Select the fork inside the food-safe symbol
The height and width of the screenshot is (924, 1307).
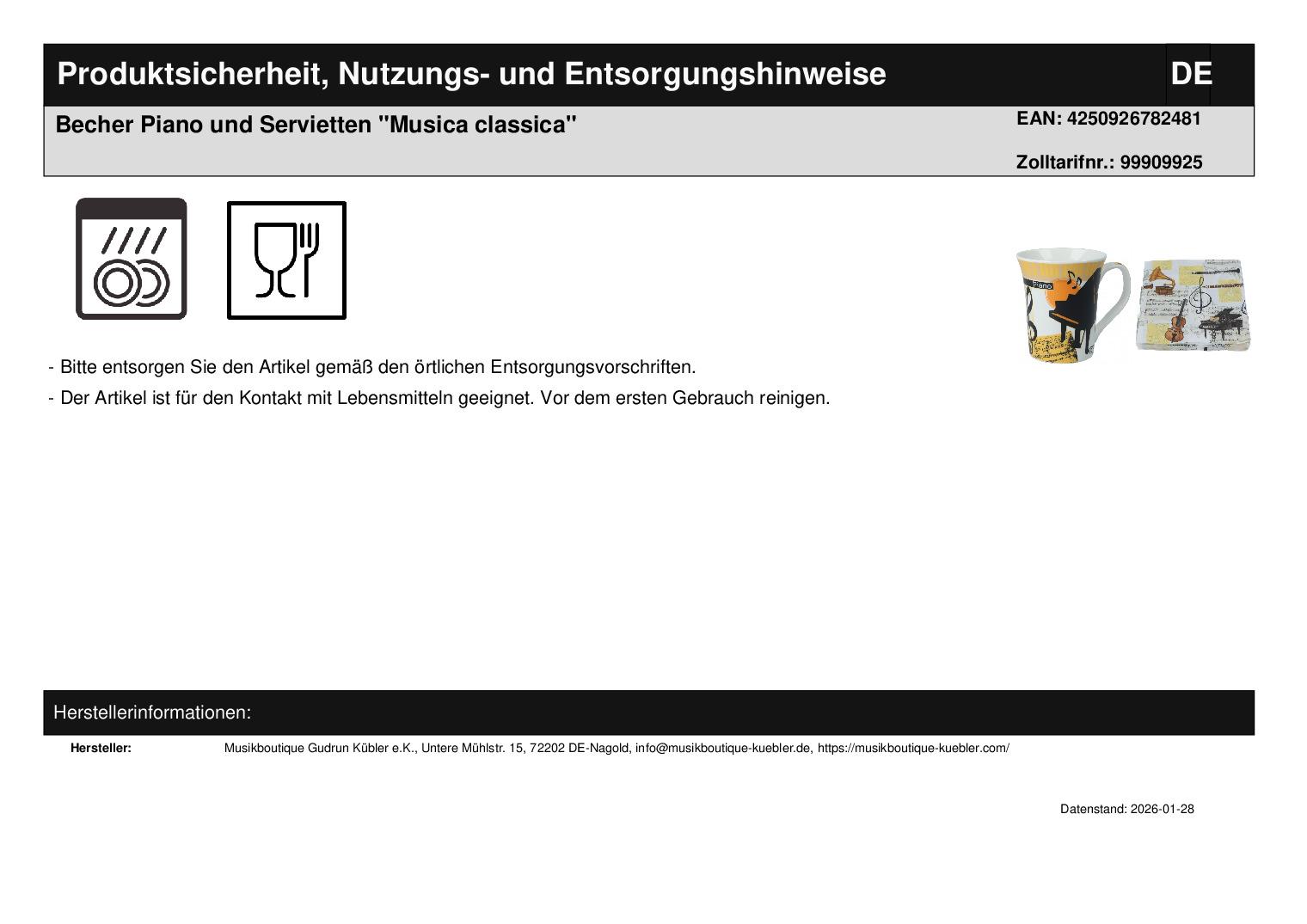click(x=309, y=258)
